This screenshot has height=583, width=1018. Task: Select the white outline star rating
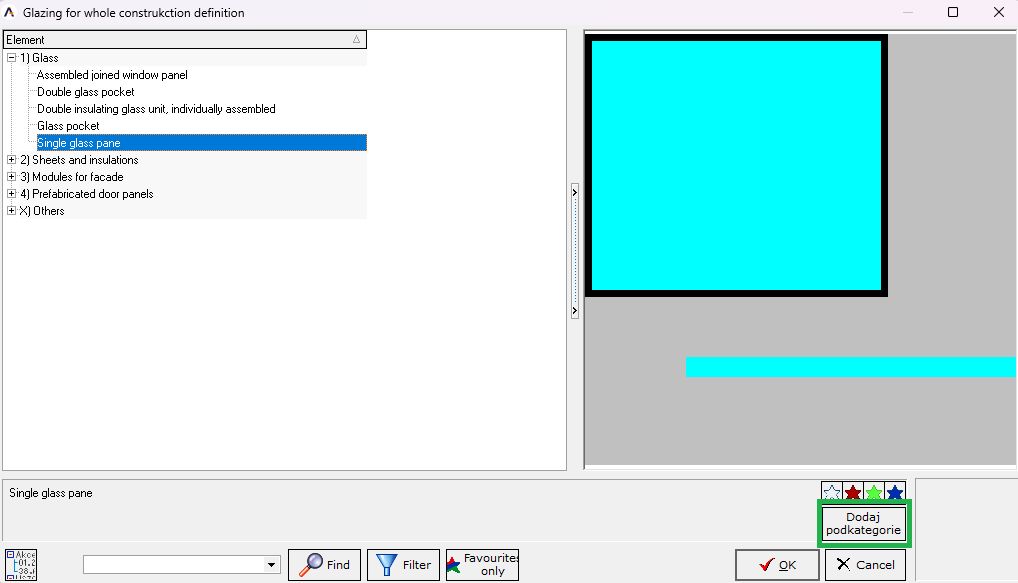pos(831,491)
